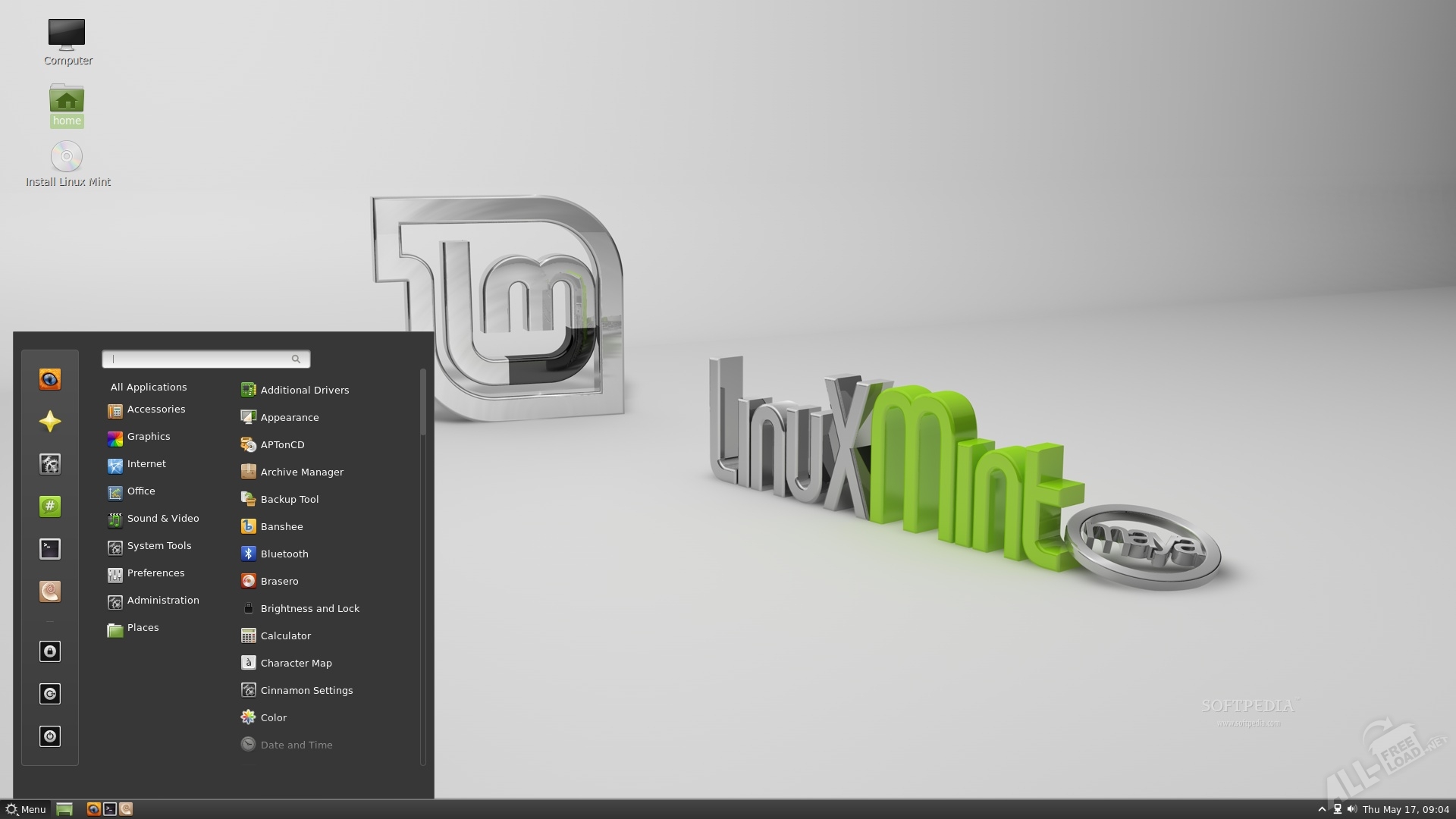Launch Terminal from the favorites sidebar
This screenshot has width=1456, height=819.
click(x=50, y=549)
